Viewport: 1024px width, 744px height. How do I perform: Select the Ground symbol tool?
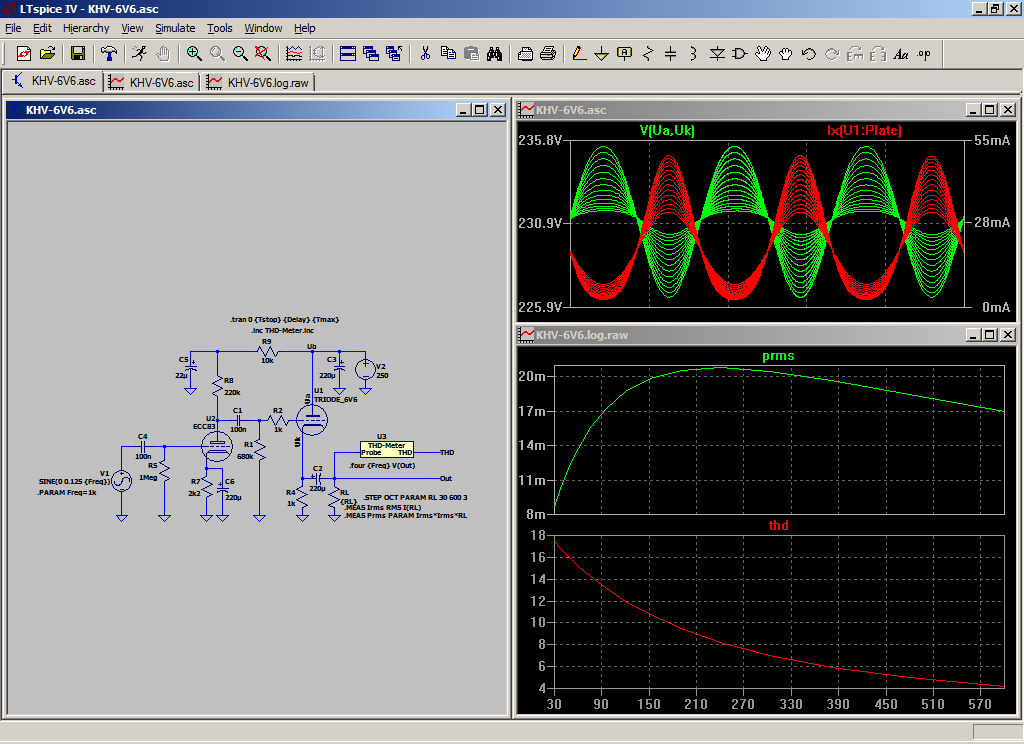tap(601, 54)
